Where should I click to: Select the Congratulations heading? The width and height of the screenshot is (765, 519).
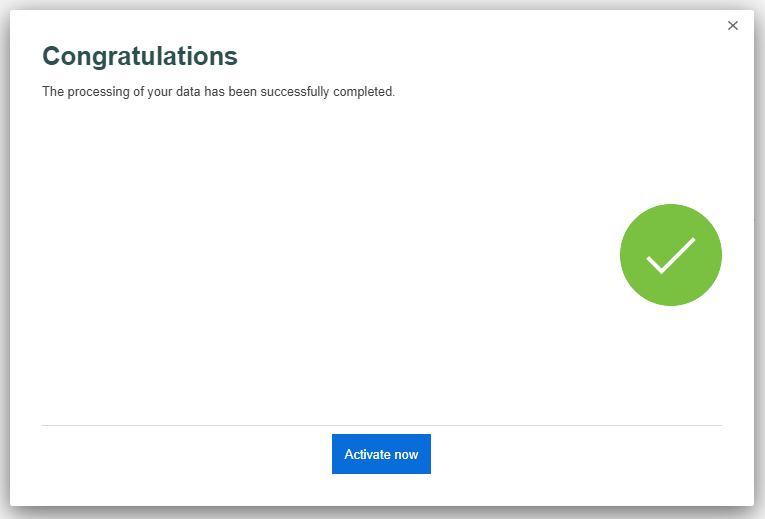coord(140,57)
